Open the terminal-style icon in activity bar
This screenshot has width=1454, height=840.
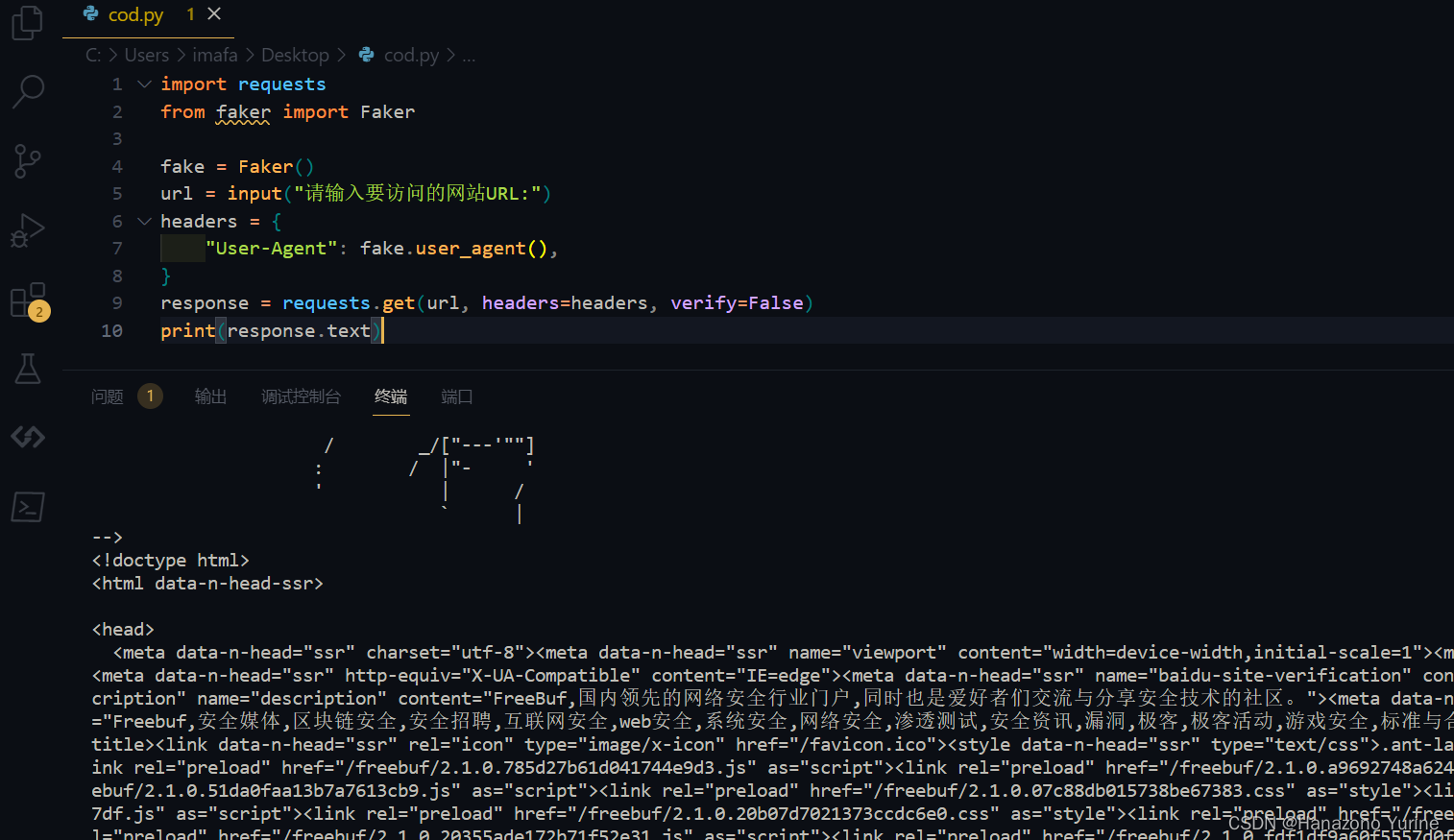tap(28, 507)
